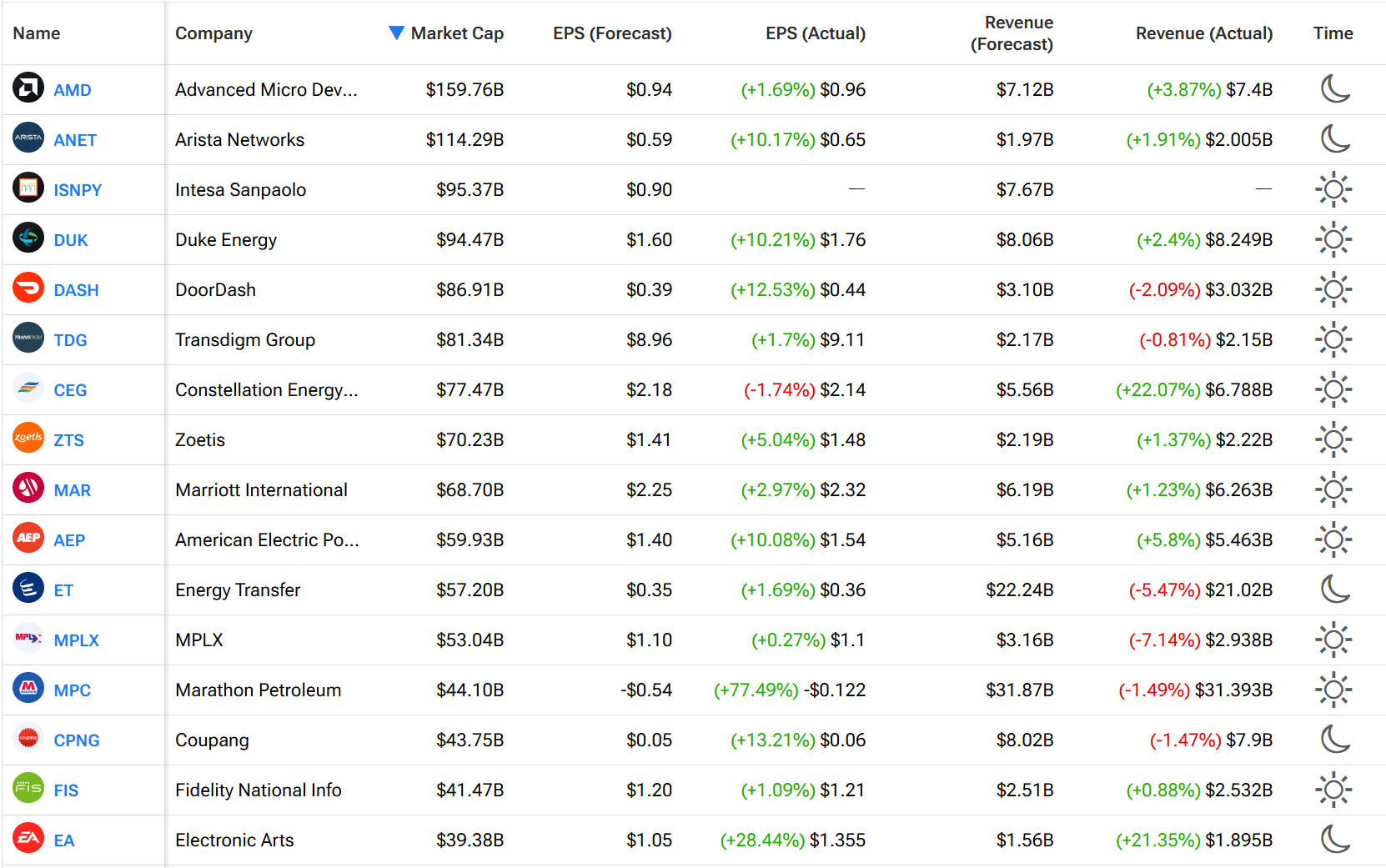
Task: Open the MPLX ticker link
Action: point(76,640)
